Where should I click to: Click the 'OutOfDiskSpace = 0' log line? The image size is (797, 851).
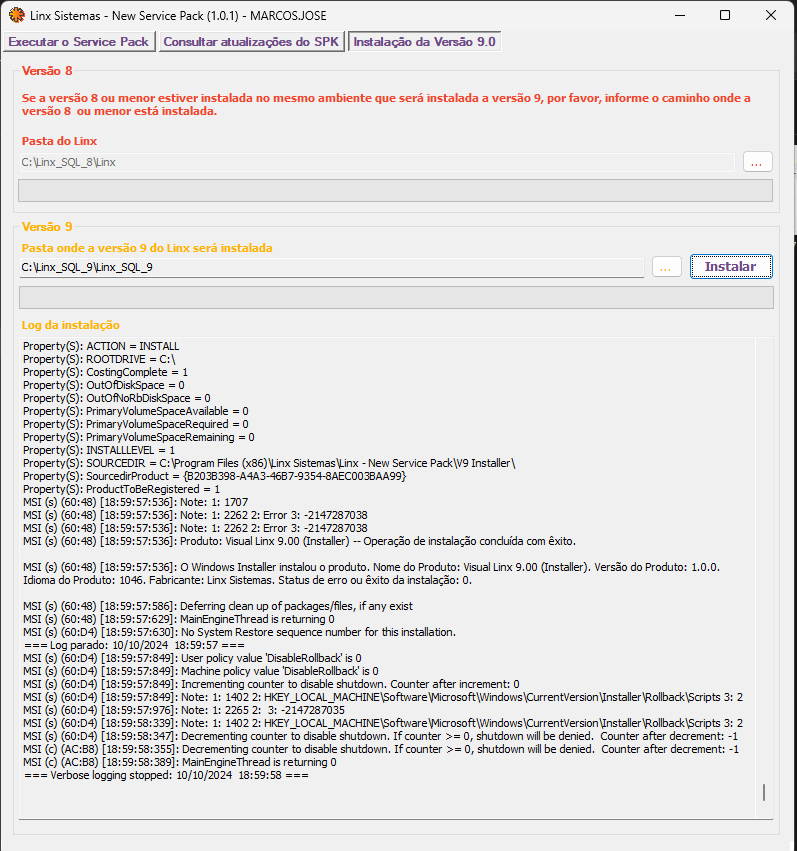pos(104,385)
